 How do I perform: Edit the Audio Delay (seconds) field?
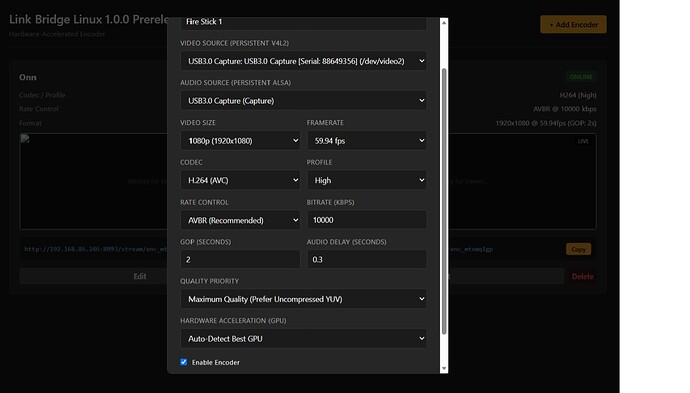tap(367, 260)
